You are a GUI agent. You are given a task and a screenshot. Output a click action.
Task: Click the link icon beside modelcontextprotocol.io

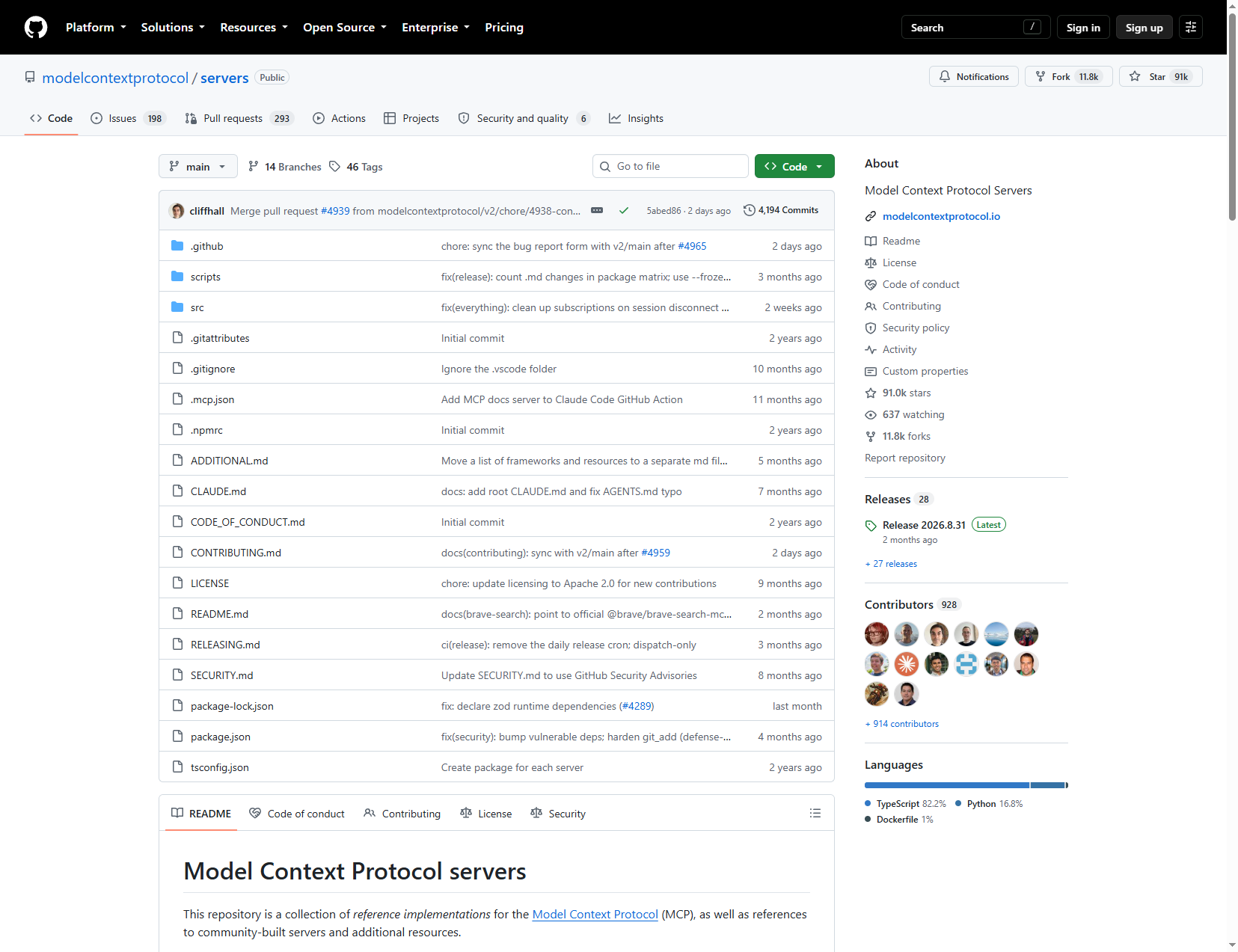pos(871,216)
